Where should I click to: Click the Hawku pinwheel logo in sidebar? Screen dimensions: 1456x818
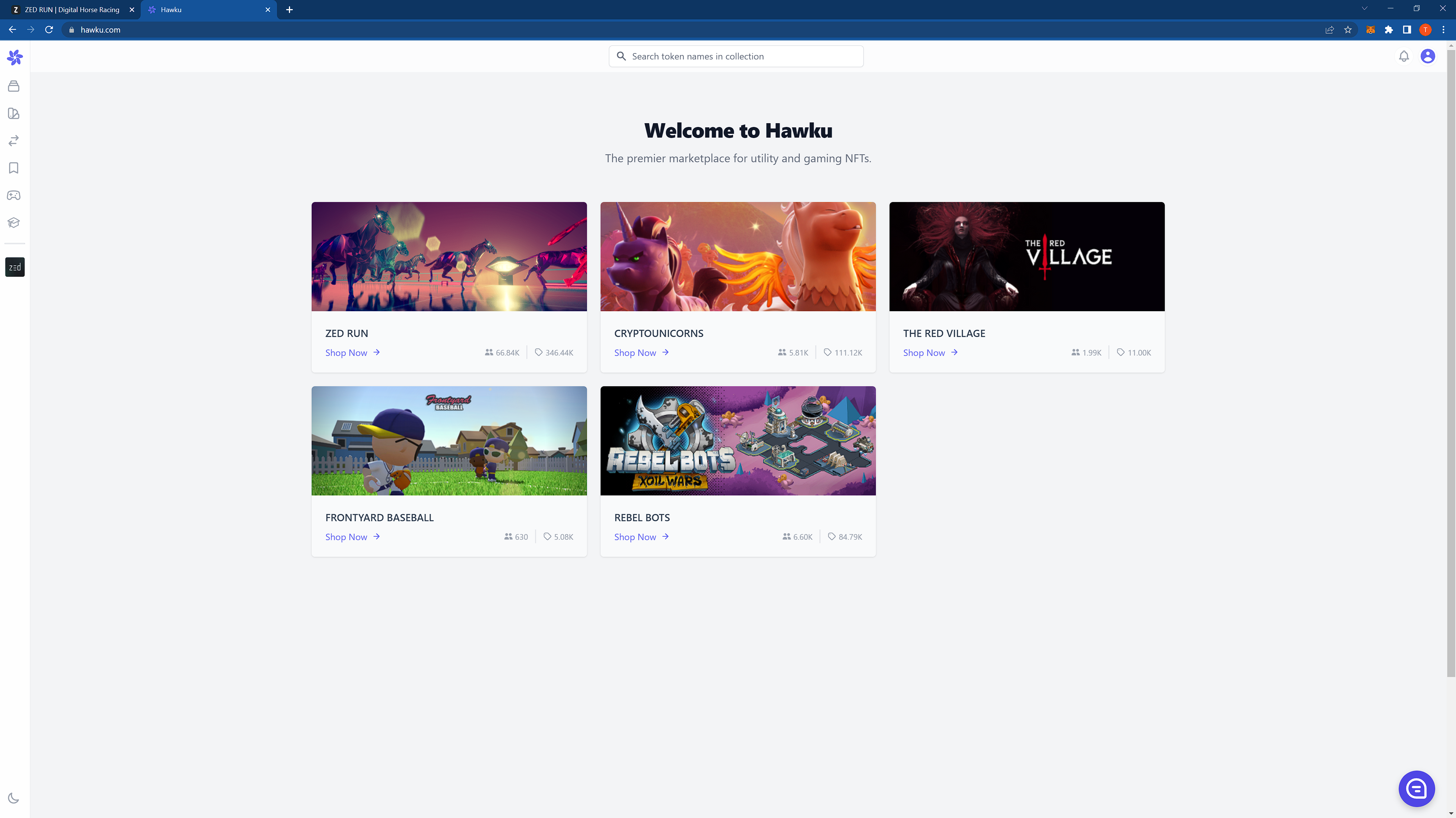tap(15, 57)
